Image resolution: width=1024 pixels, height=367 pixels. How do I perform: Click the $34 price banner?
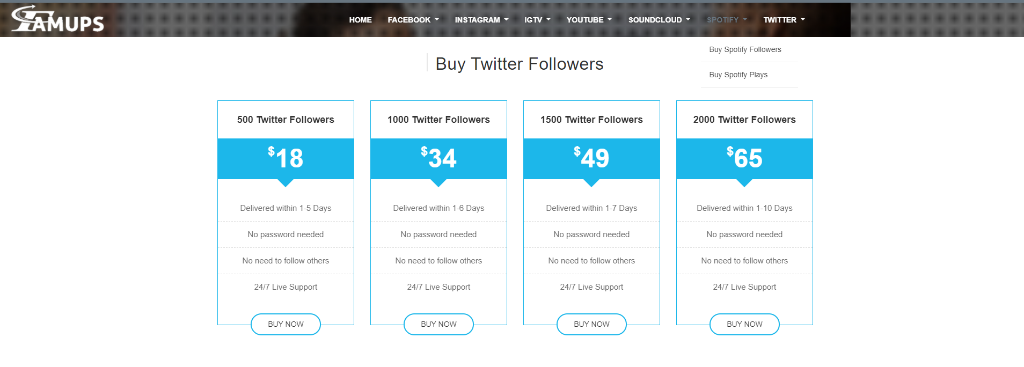(438, 159)
